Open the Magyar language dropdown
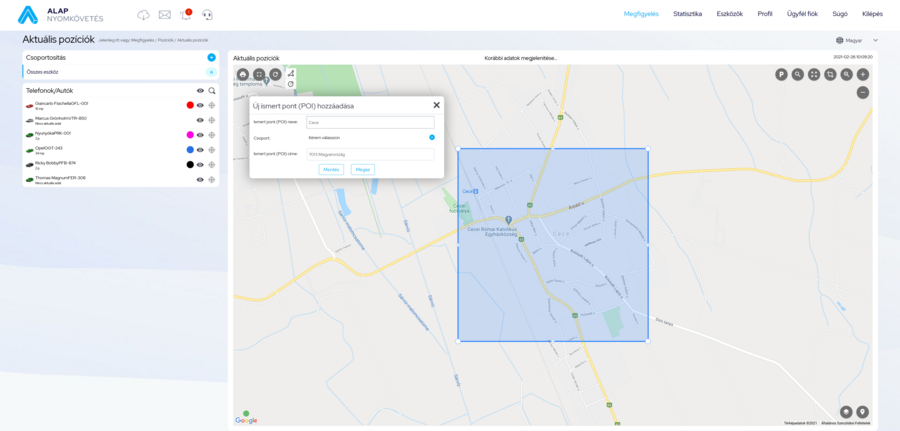The height and width of the screenshot is (431, 900). point(855,40)
